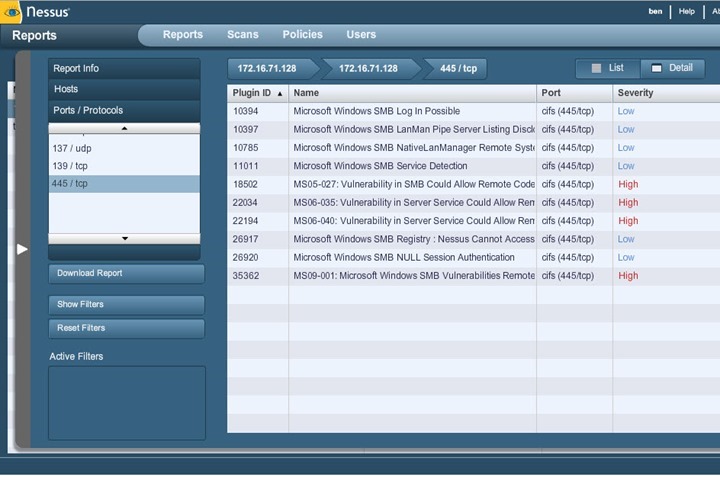Switch to List view
Viewport: 720px width, 477px height.
pos(608,68)
